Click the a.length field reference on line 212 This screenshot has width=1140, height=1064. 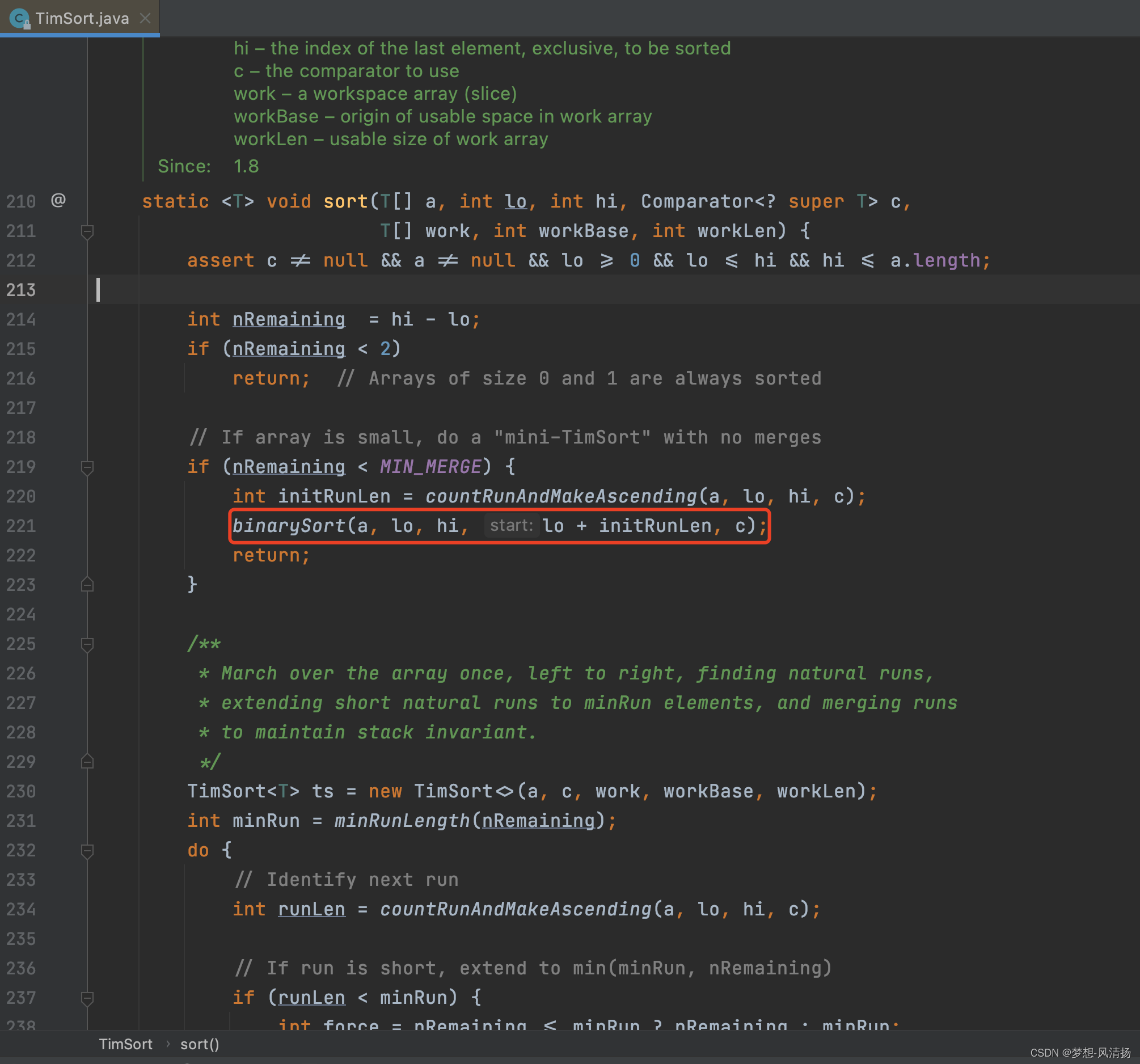coord(935,260)
